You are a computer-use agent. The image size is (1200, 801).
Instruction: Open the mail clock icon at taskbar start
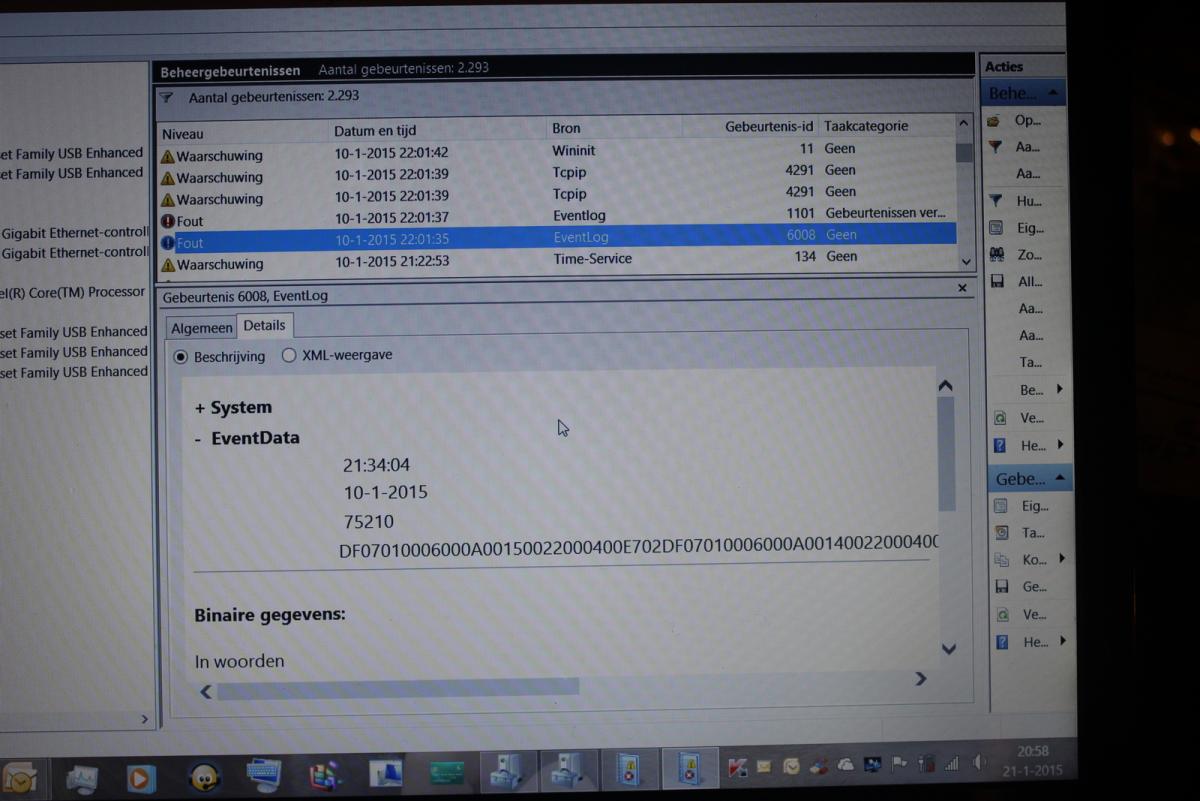click(19, 778)
